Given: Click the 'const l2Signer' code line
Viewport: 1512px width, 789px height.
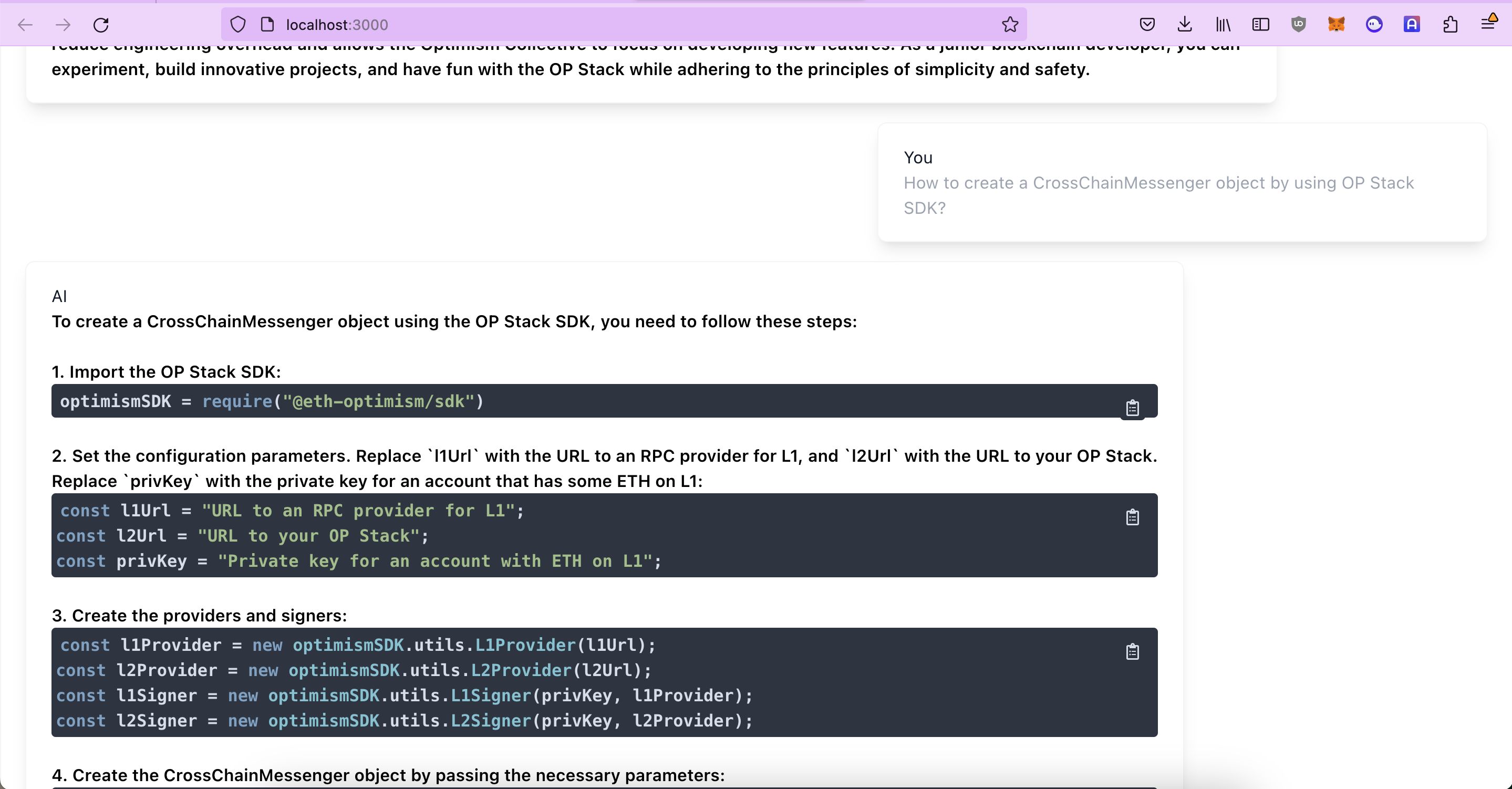Looking at the screenshot, I should [405, 721].
